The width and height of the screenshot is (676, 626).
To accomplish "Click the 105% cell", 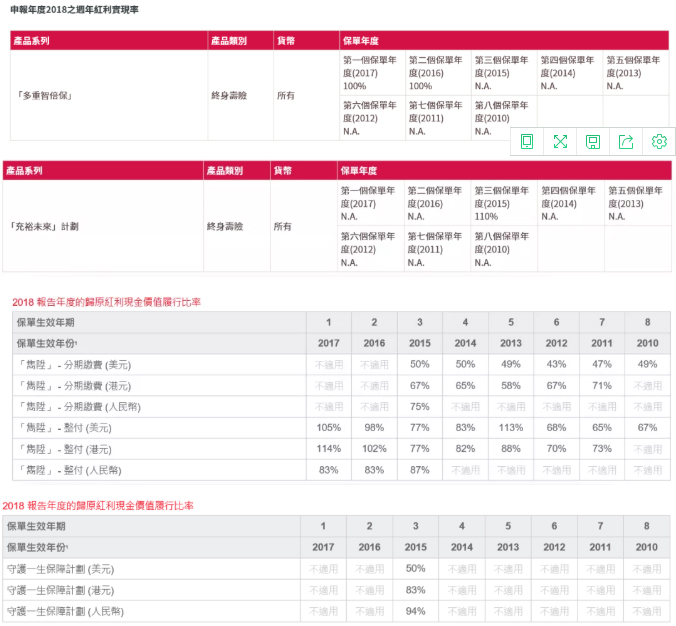I will (x=329, y=428).
